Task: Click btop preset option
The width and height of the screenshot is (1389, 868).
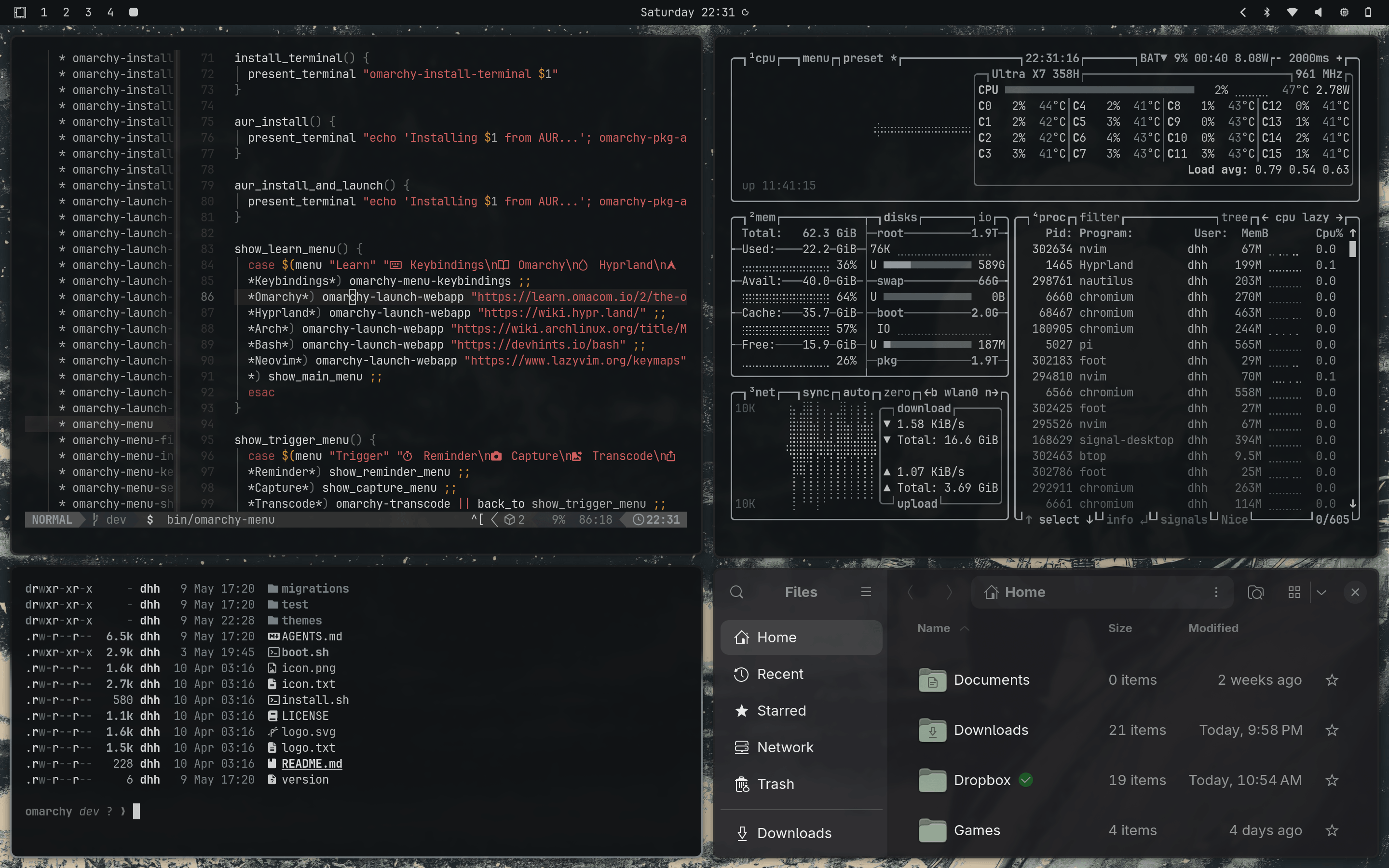Action: (870, 58)
